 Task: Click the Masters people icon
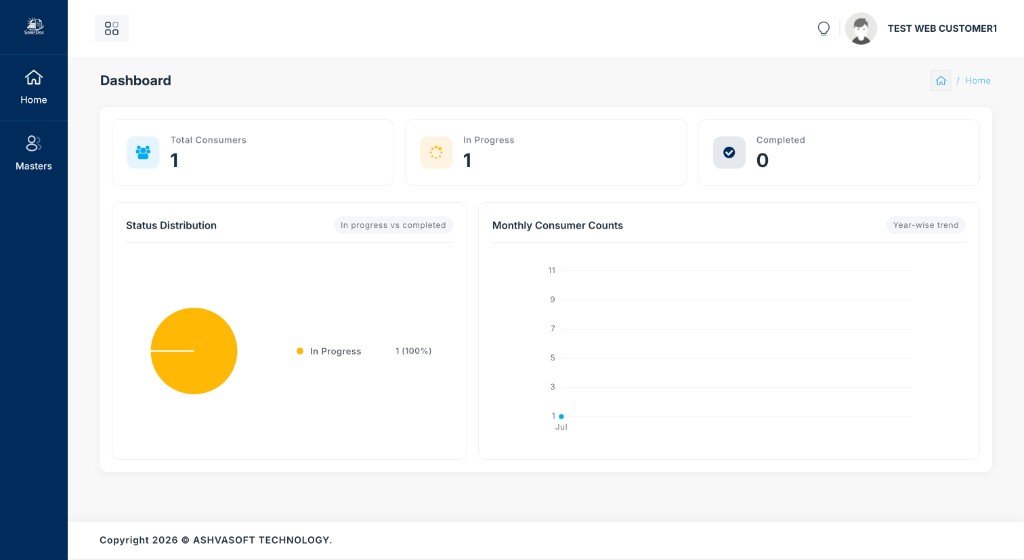(x=33, y=143)
